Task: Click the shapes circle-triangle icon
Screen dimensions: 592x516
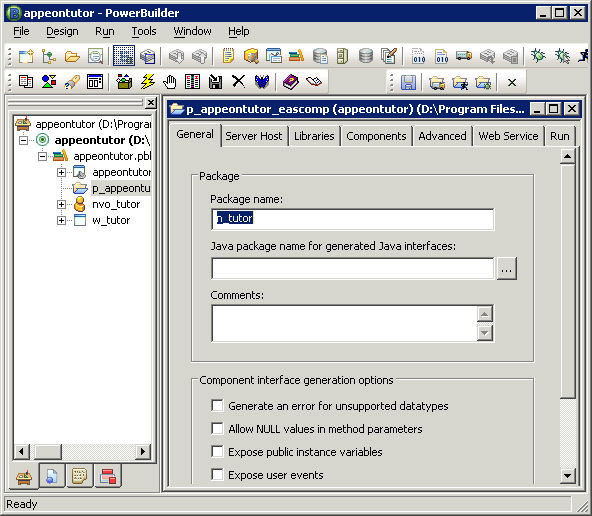Action: coord(49,82)
